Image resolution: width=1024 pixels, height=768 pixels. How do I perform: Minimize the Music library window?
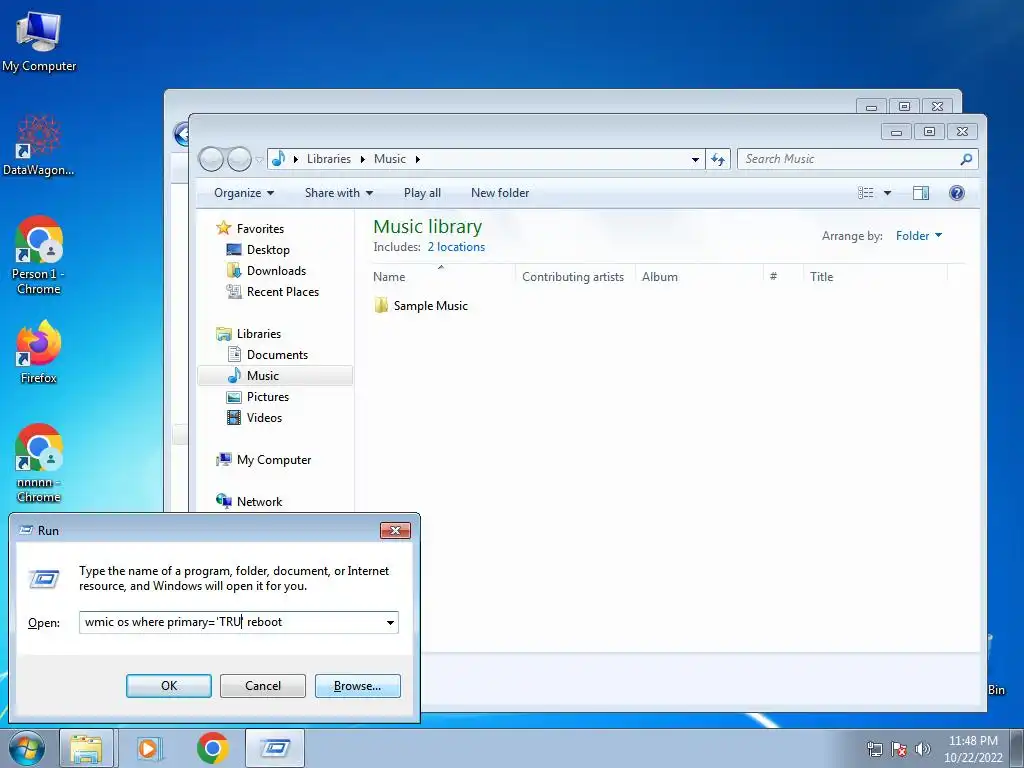point(897,131)
